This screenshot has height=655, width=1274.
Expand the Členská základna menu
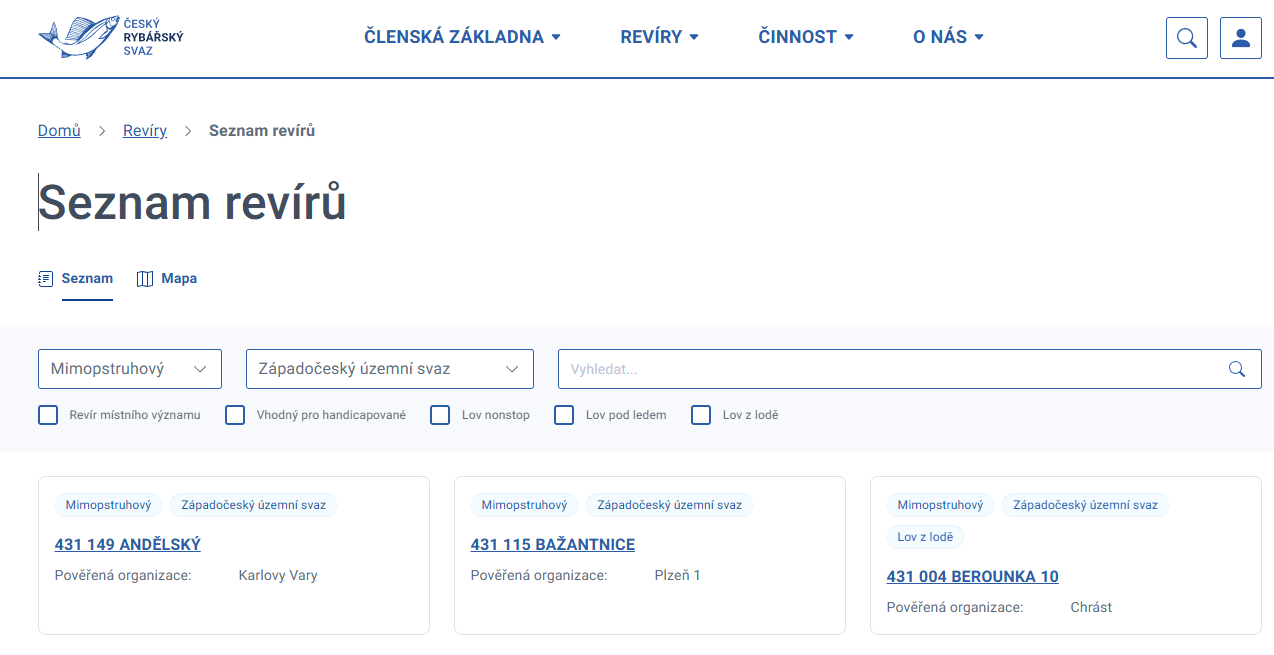click(462, 37)
